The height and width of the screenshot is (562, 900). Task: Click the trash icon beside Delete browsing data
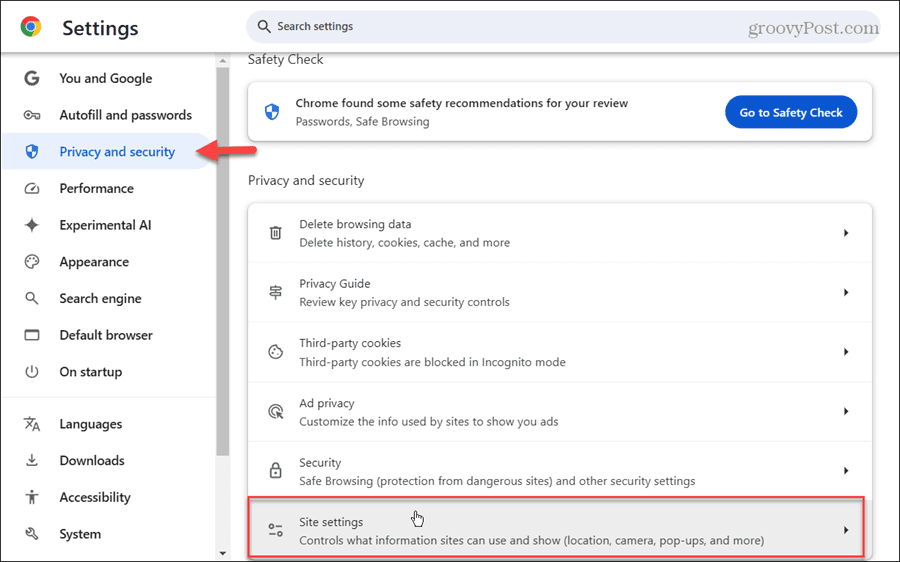[x=276, y=232]
